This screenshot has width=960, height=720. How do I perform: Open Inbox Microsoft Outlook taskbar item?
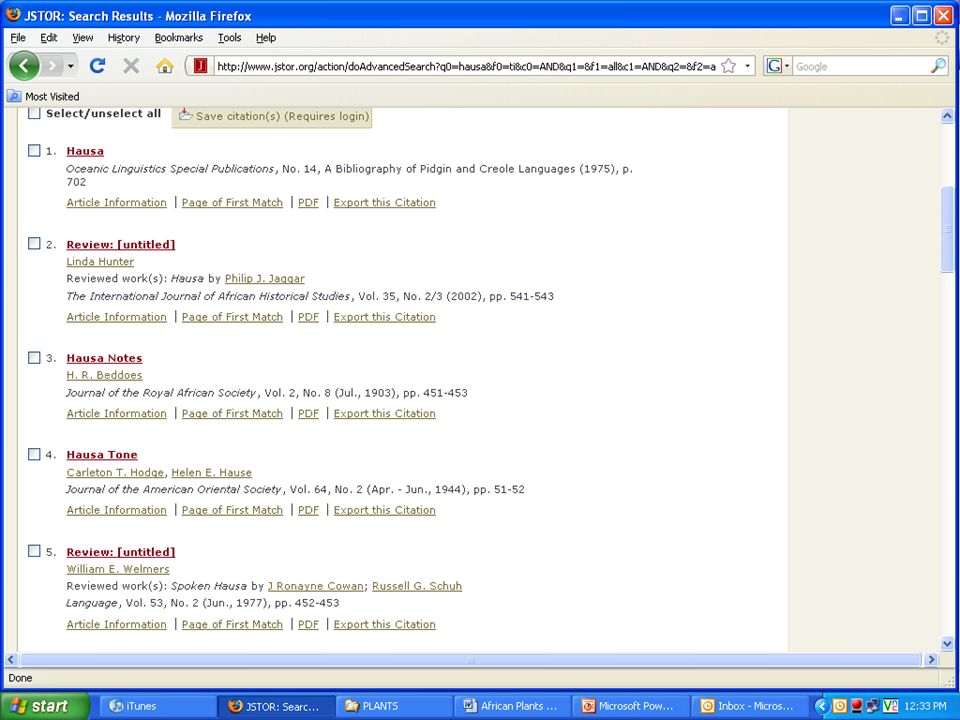click(749, 706)
